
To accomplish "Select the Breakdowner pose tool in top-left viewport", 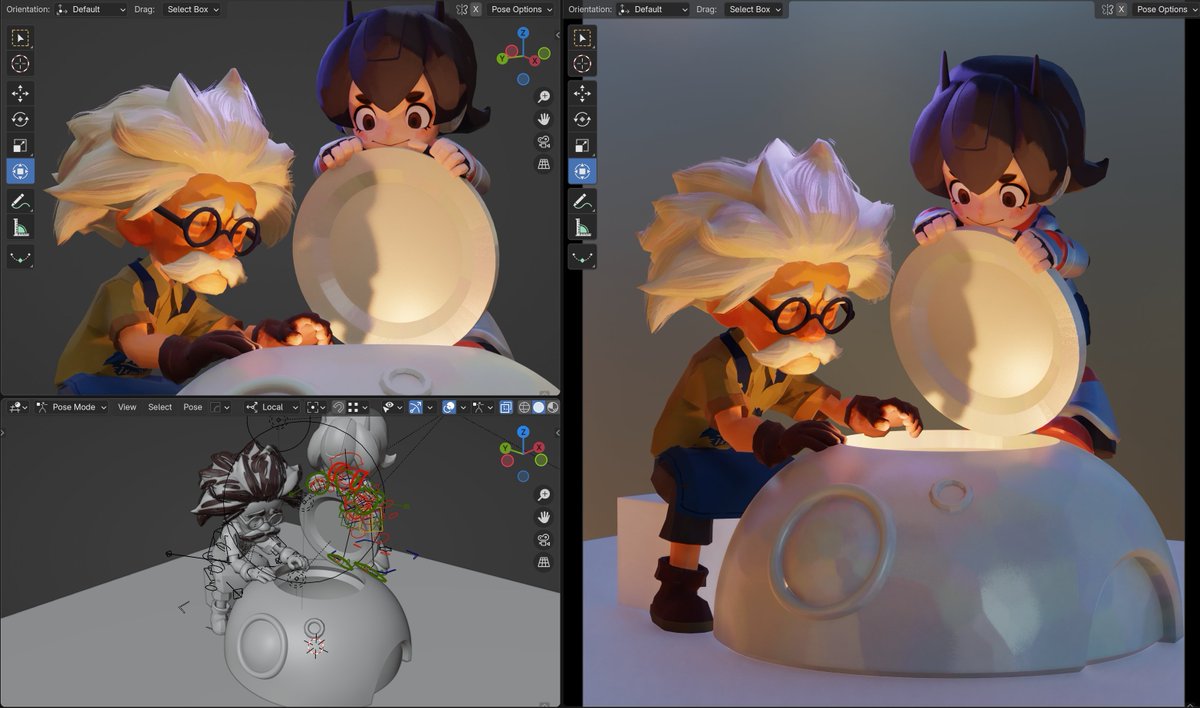I will [x=20, y=257].
